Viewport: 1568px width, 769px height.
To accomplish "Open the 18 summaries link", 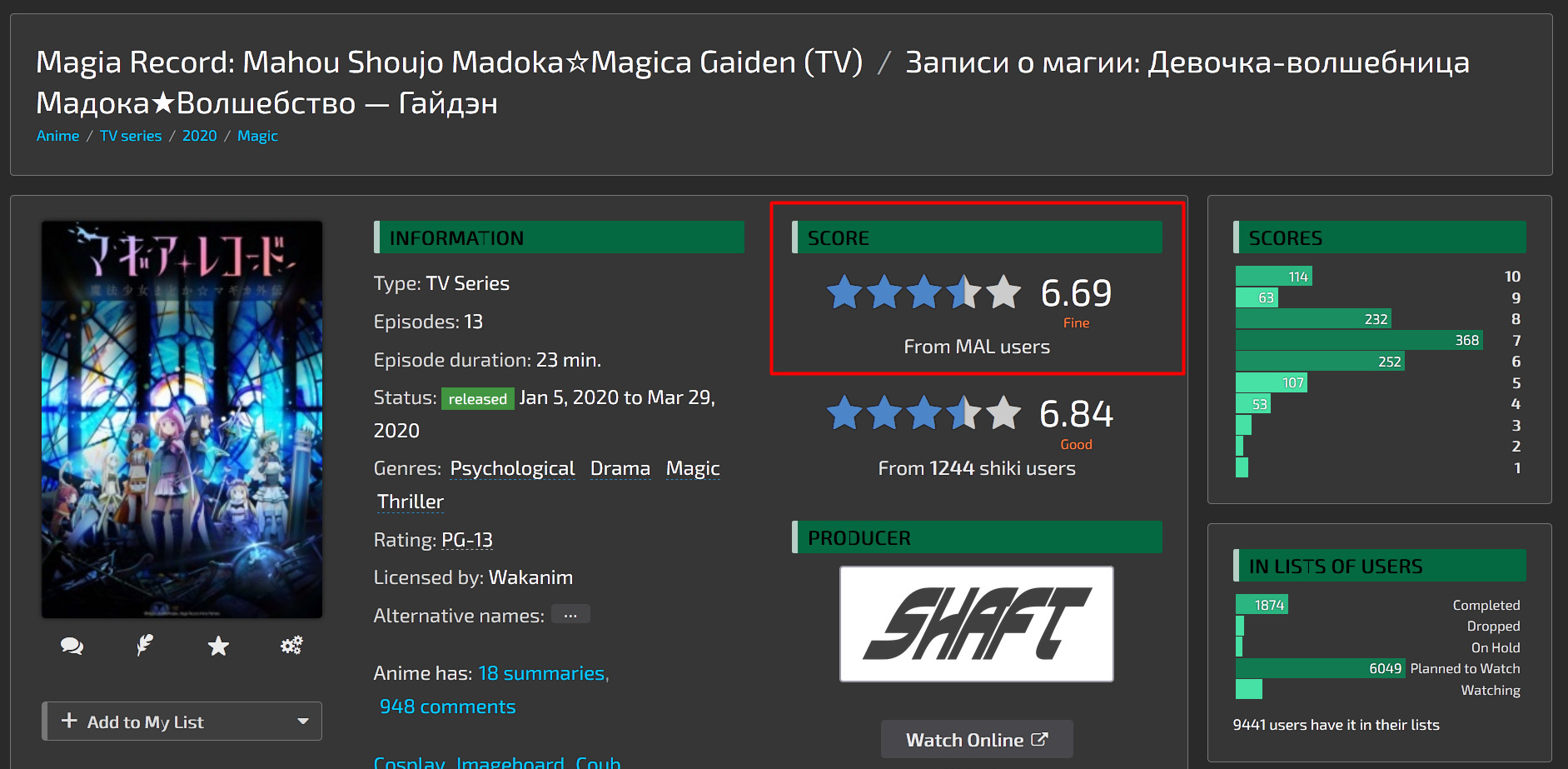I will tap(542, 673).
